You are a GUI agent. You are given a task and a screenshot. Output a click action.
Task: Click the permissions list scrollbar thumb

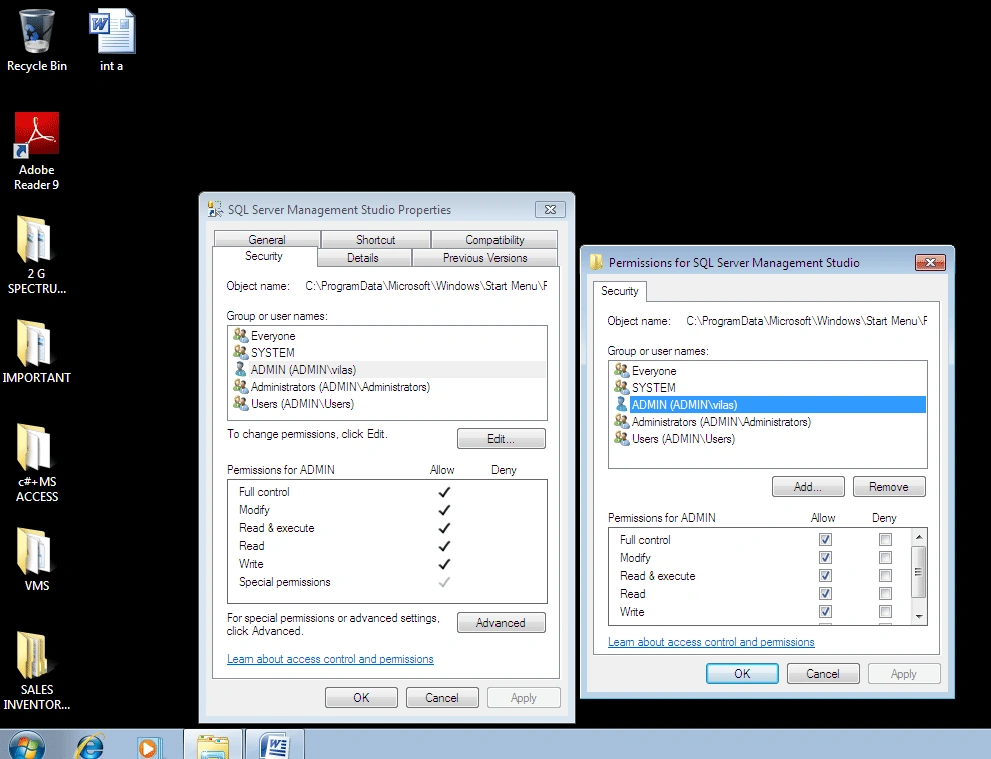pyautogui.click(x=919, y=572)
